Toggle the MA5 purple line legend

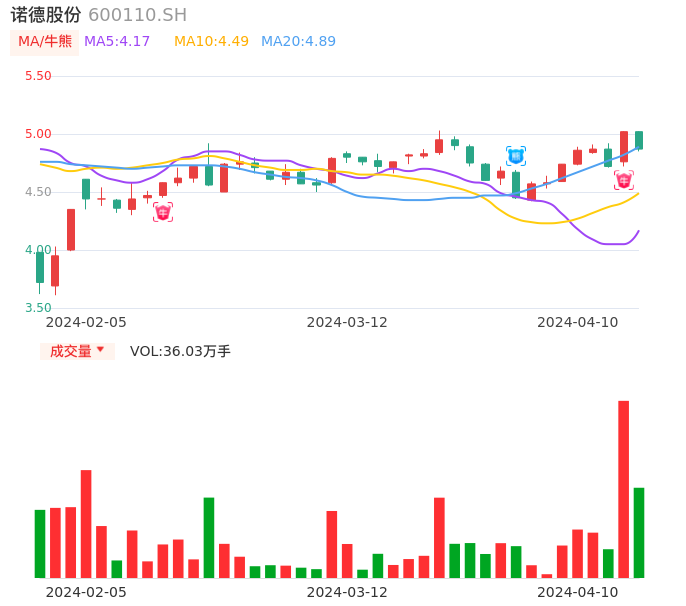pyautogui.click(x=117, y=42)
